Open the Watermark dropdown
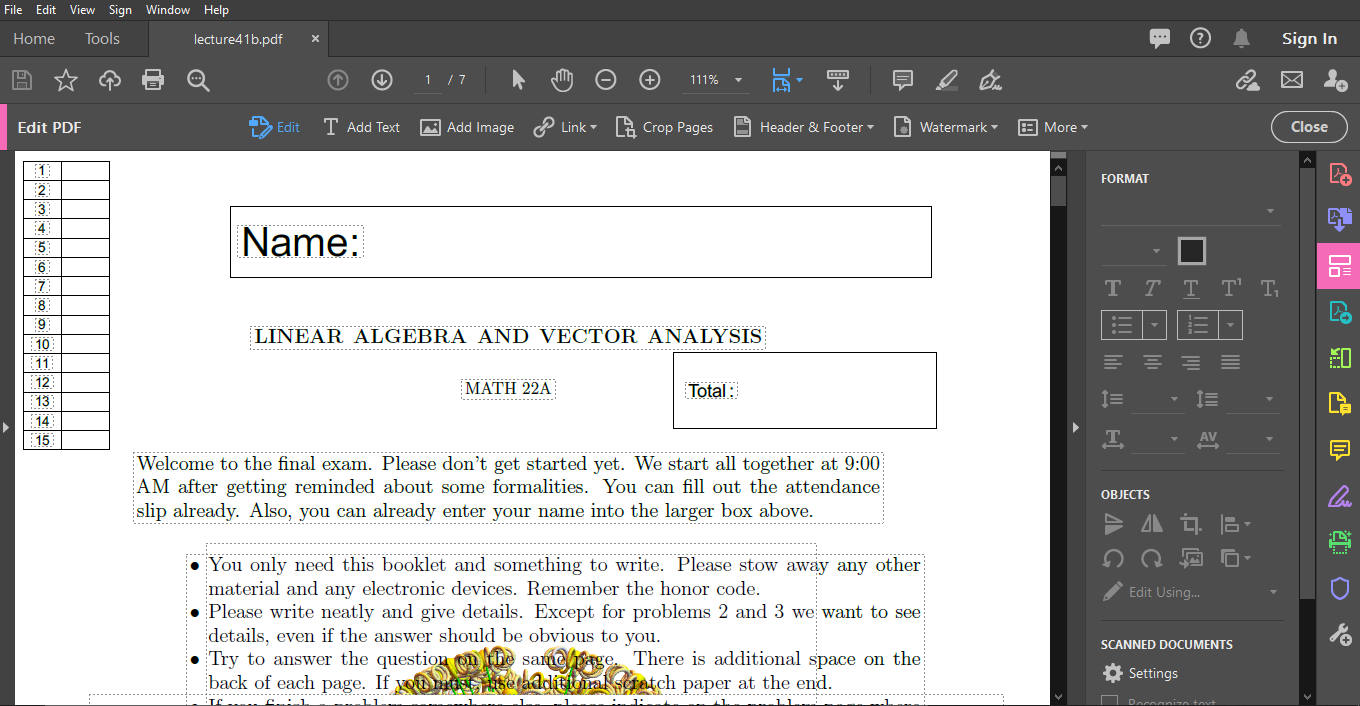 (x=945, y=127)
